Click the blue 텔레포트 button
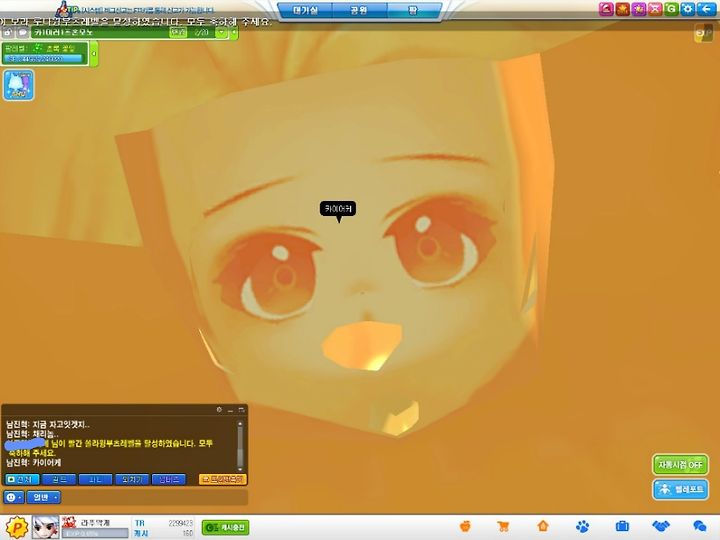720x540 pixels. [680, 489]
